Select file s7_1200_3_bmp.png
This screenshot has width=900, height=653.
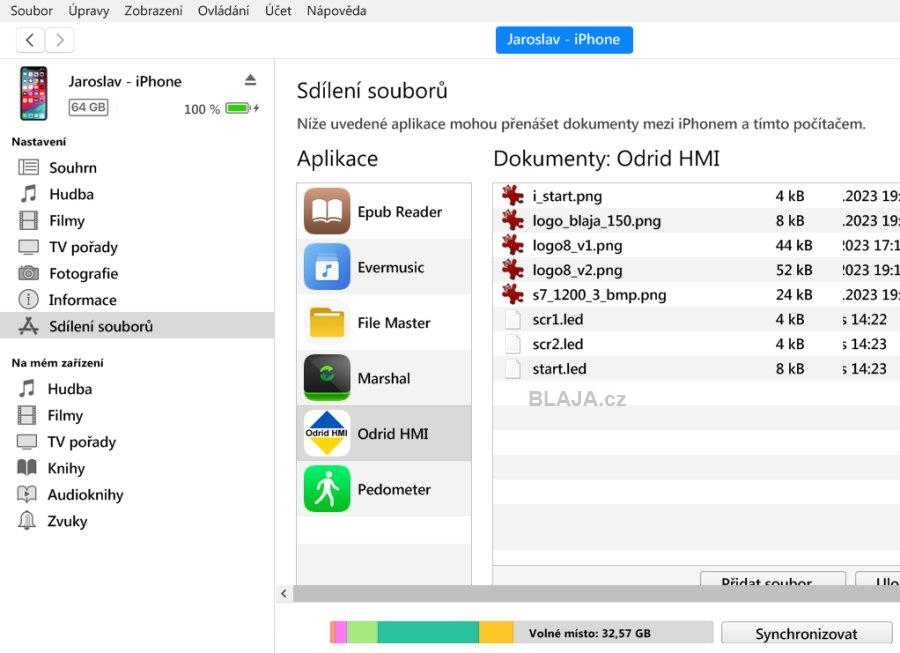[x=696, y=295]
